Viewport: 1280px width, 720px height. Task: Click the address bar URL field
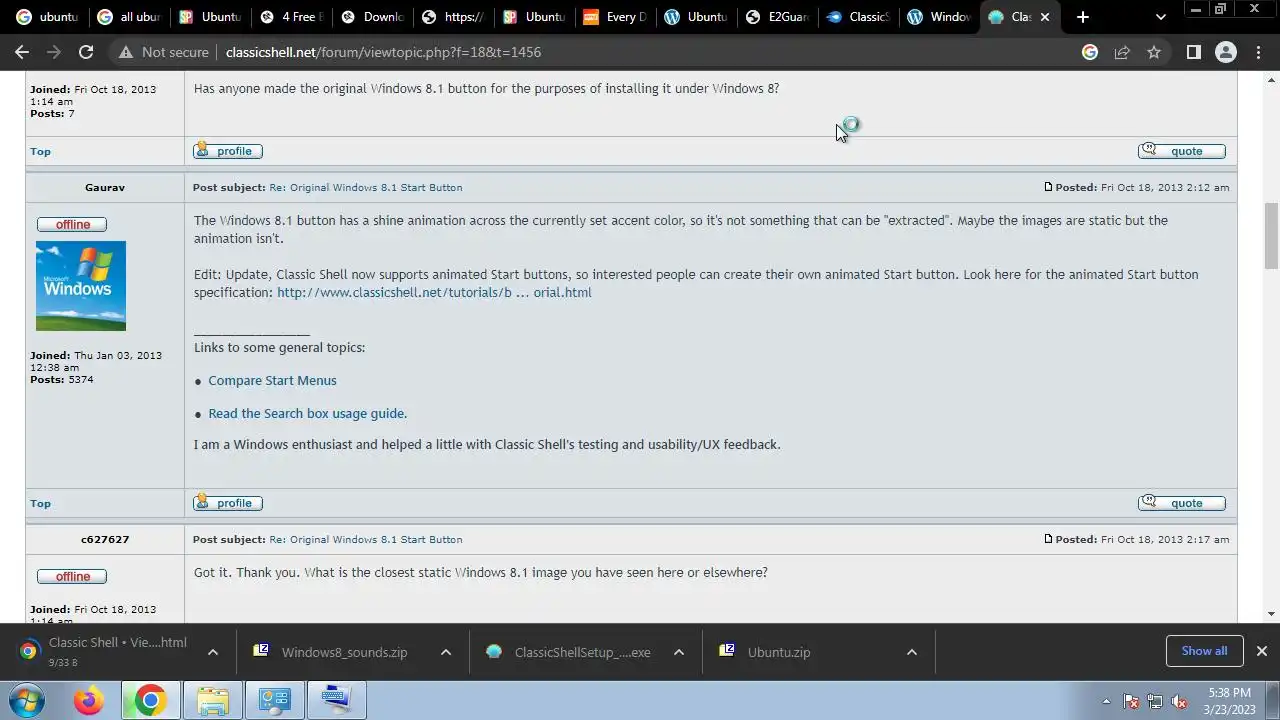pyautogui.click(x=640, y=52)
